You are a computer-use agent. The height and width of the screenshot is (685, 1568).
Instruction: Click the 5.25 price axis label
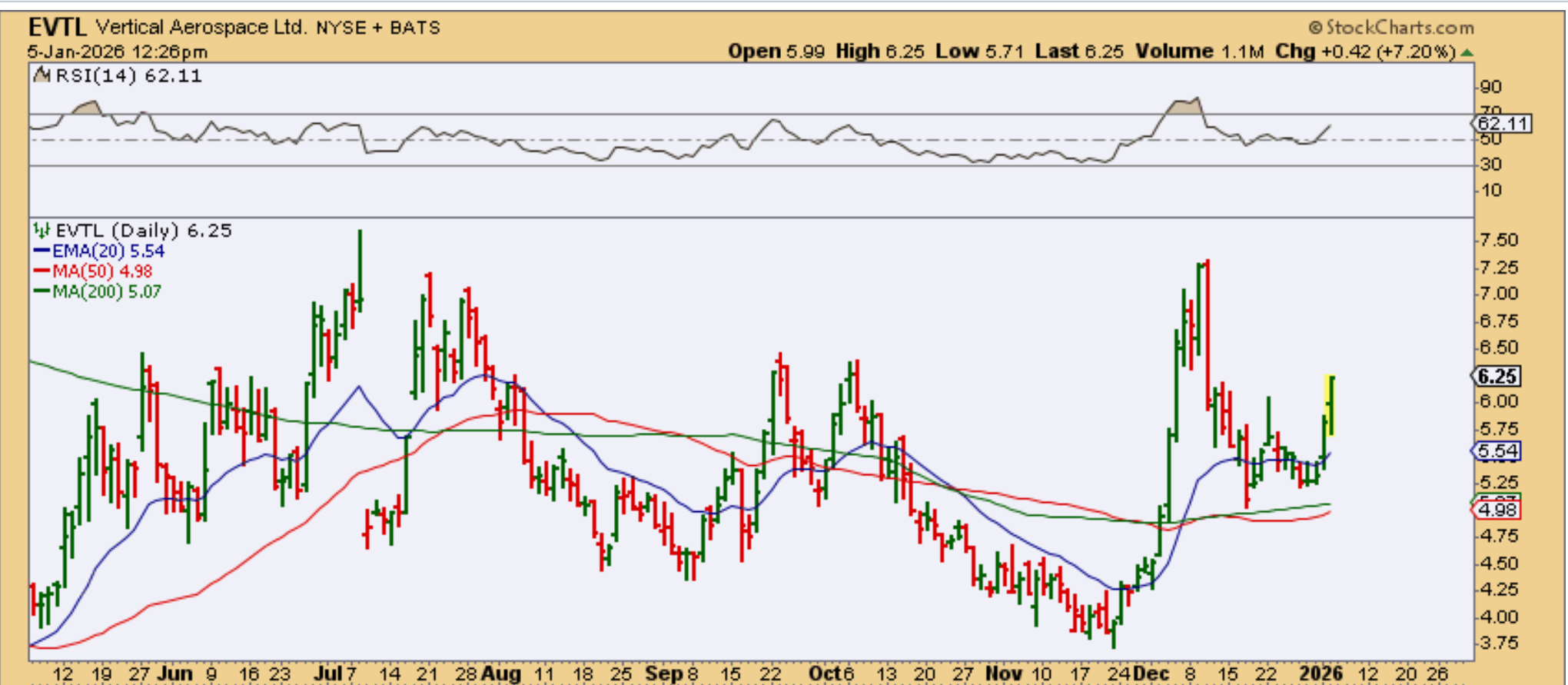[1498, 482]
